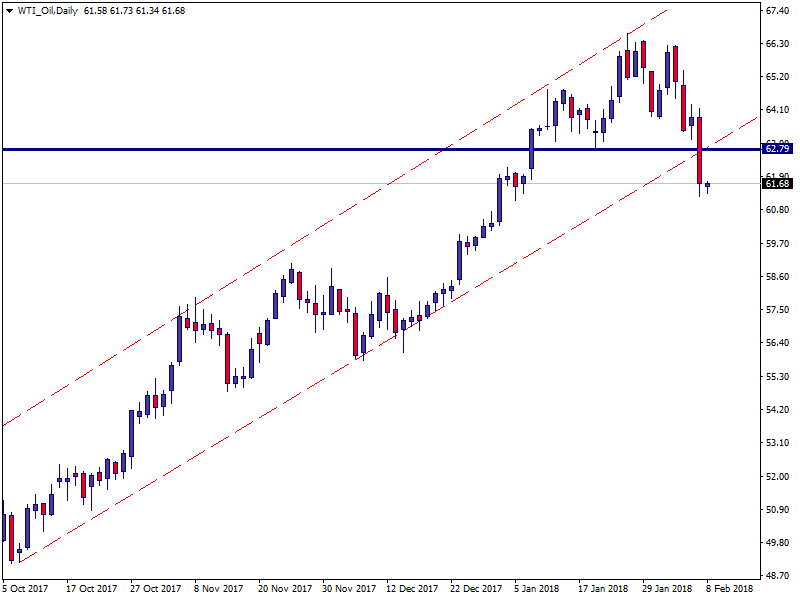Click the 5 Jan 2018 date label
Viewport: 800px width, 600px height.
pyautogui.click(x=537, y=589)
